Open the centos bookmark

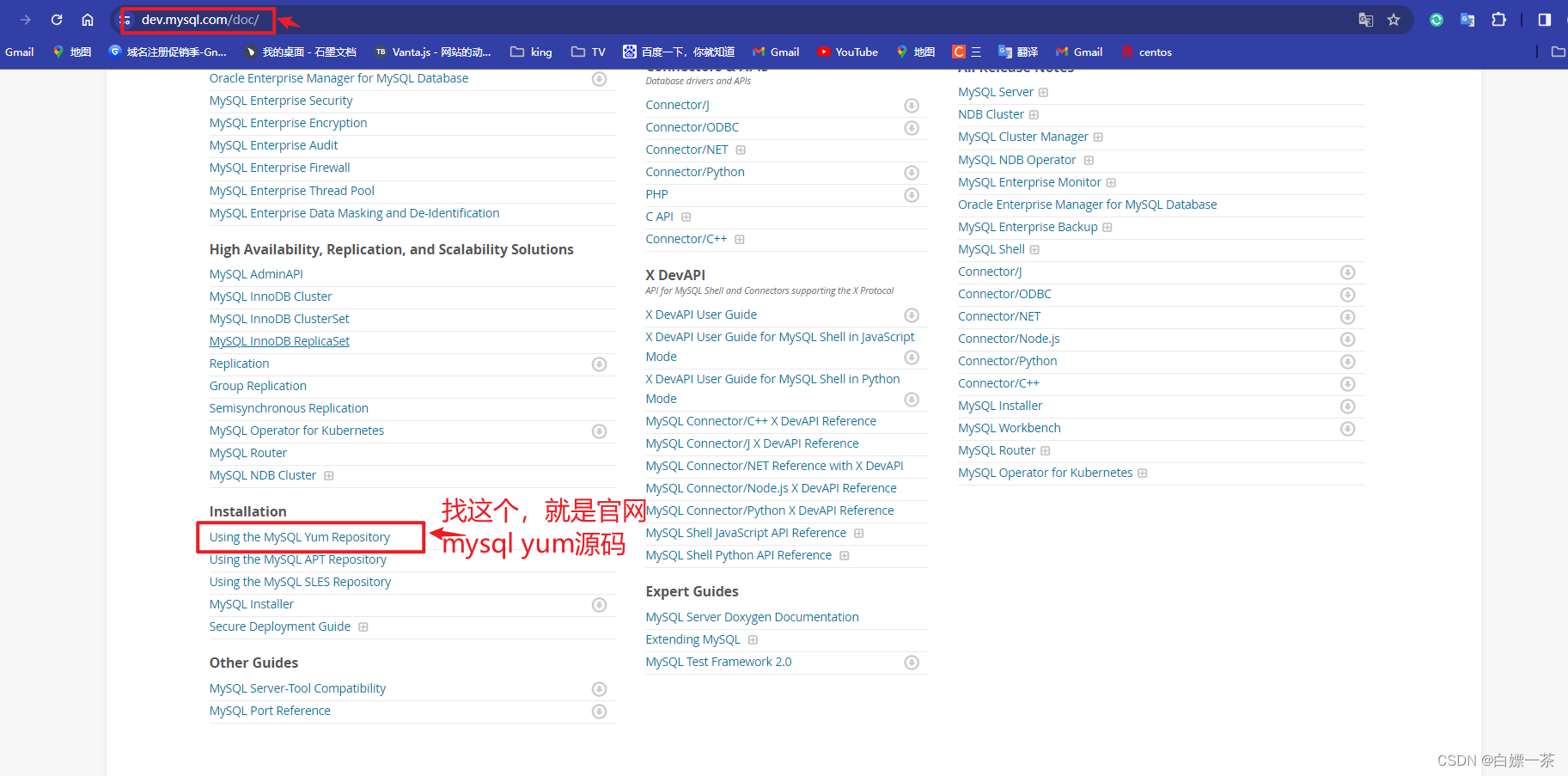coord(1146,52)
